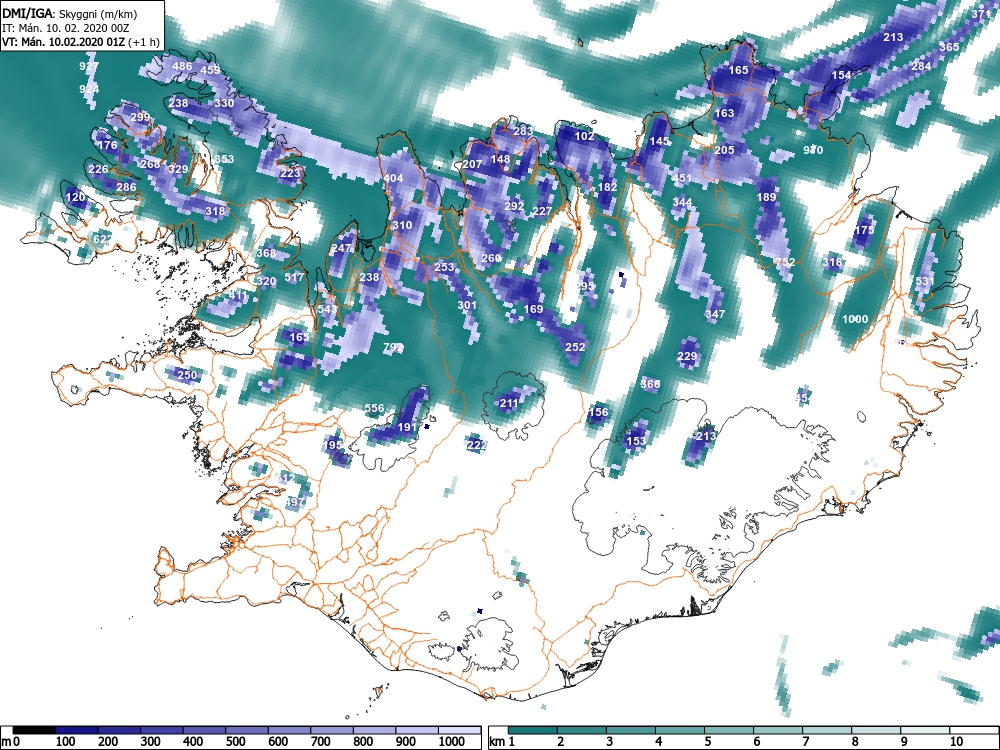Click the visibility value '792'

click(393, 347)
